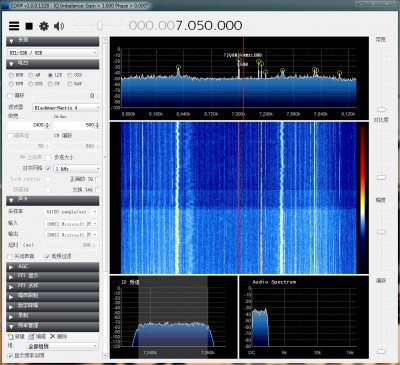Image resolution: width=400 pixels, height=365 pixels.
Task: Stop the radio with the square stop button
Action: pyautogui.click(x=29, y=26)
